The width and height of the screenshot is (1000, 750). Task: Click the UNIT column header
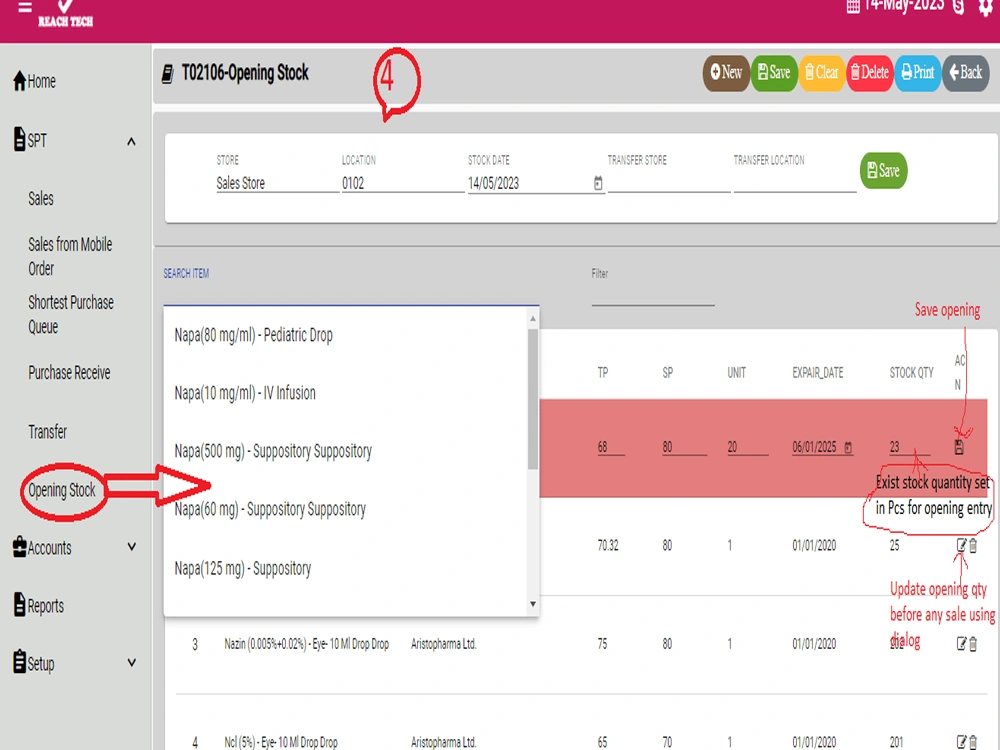[x=737, y=372]
